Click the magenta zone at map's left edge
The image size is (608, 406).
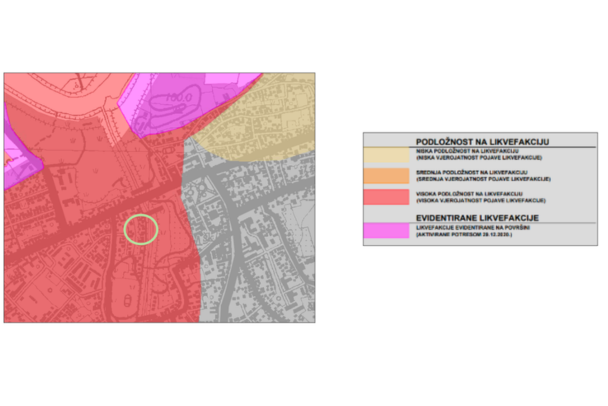click(x=17, y=155)
